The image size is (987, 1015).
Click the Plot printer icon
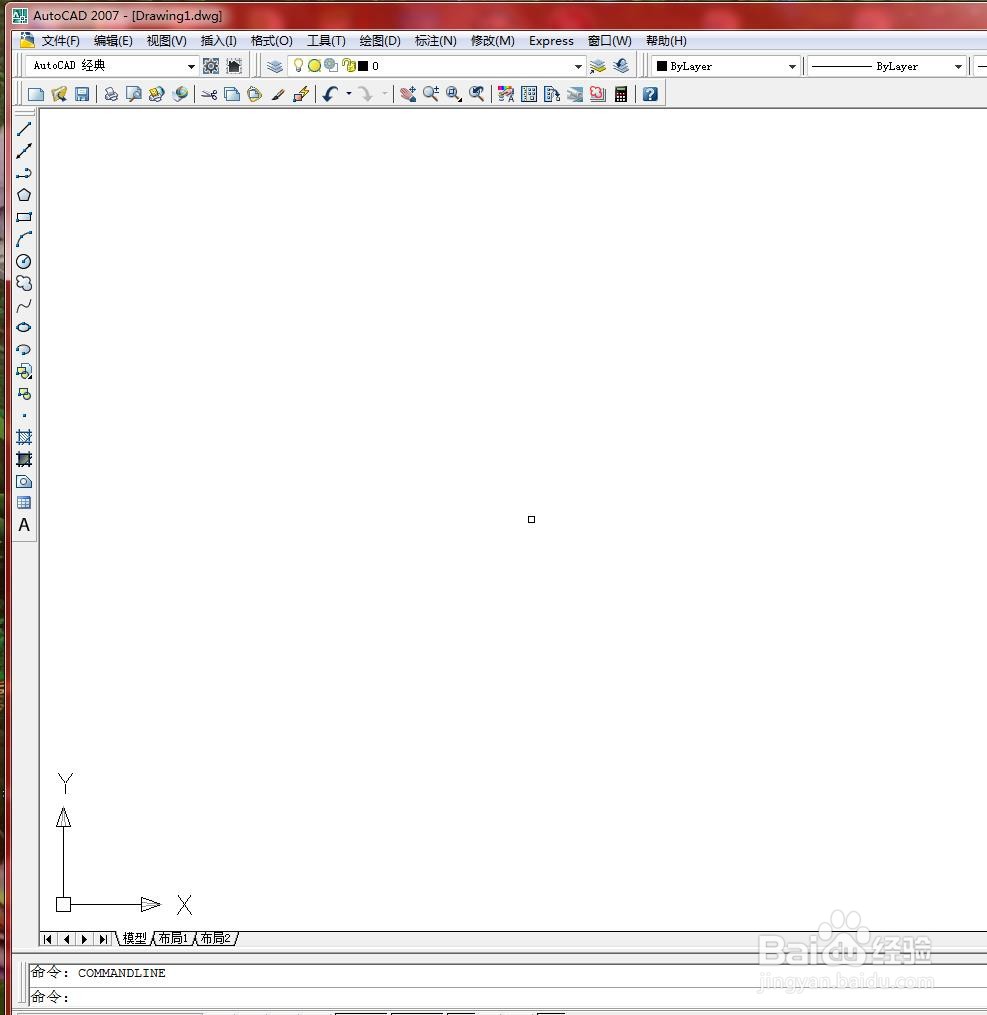tap(111, 95)
